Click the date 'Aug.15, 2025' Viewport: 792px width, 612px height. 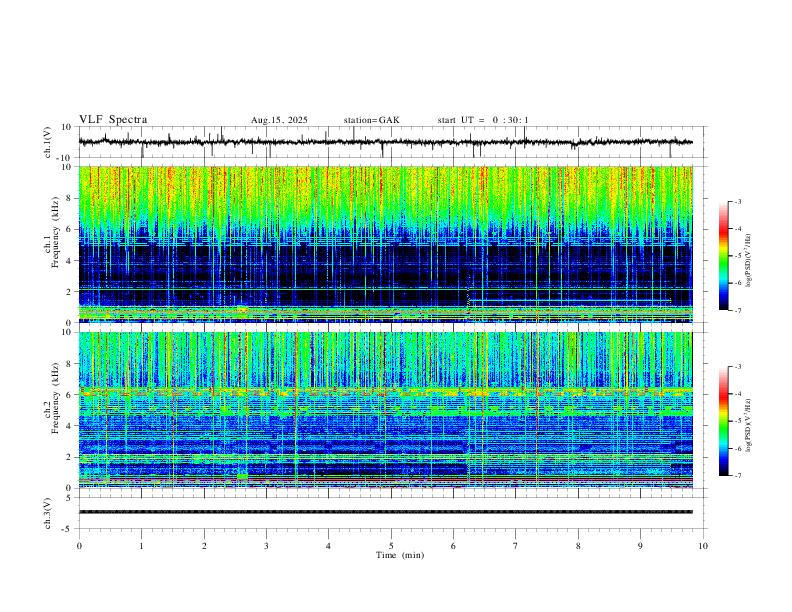279,120
